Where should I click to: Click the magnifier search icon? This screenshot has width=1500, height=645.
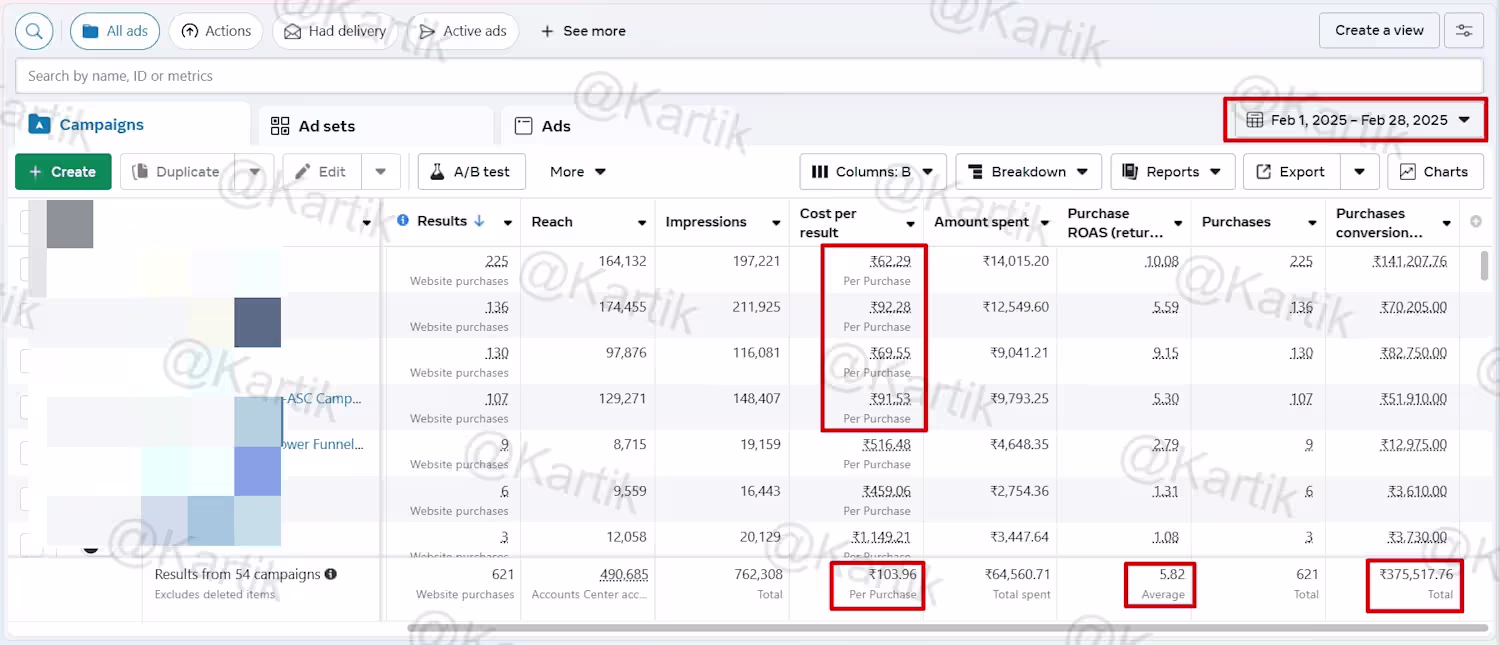pyautogui.click(x=34, y=31)
